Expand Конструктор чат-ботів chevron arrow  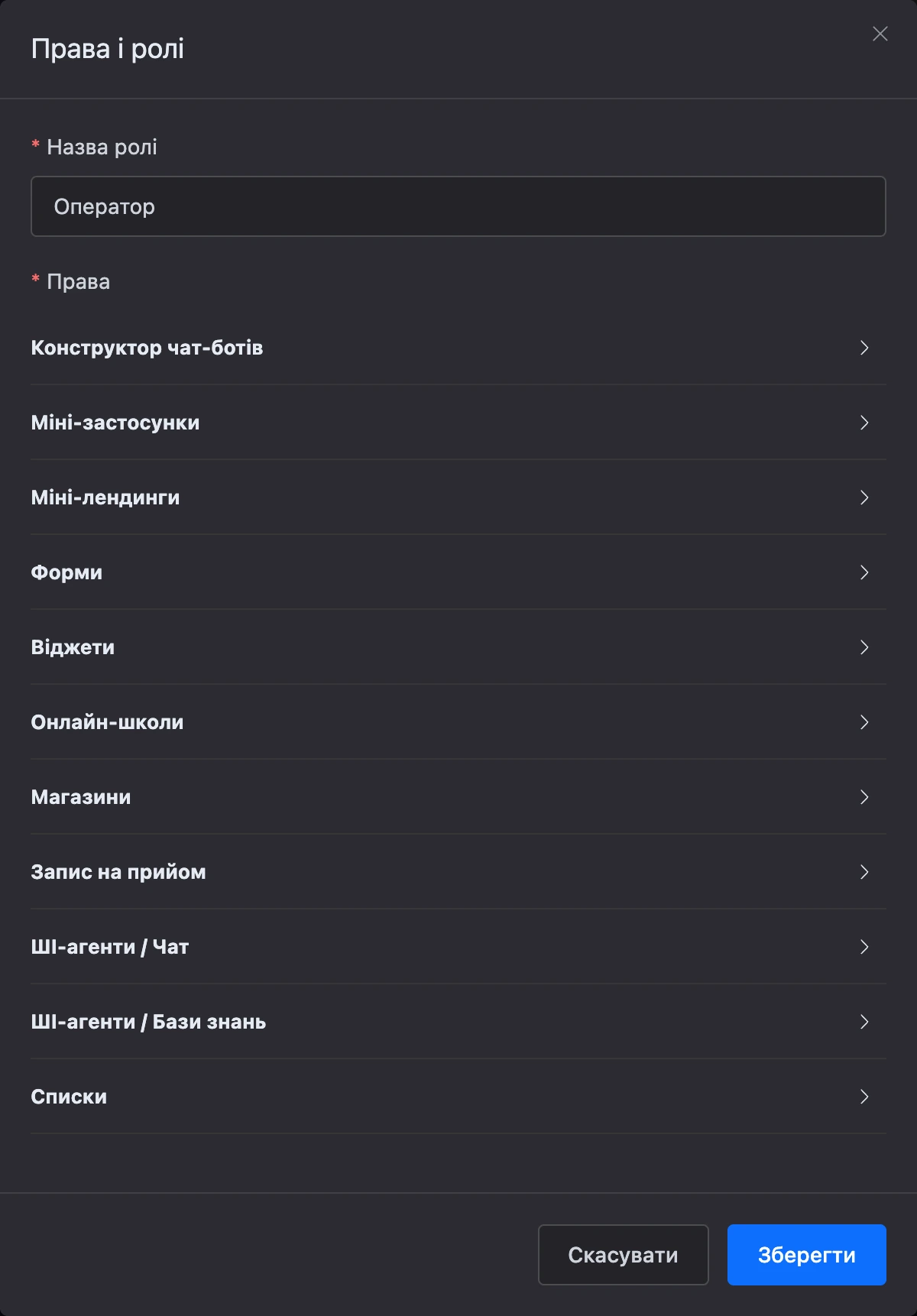[864, 348]
